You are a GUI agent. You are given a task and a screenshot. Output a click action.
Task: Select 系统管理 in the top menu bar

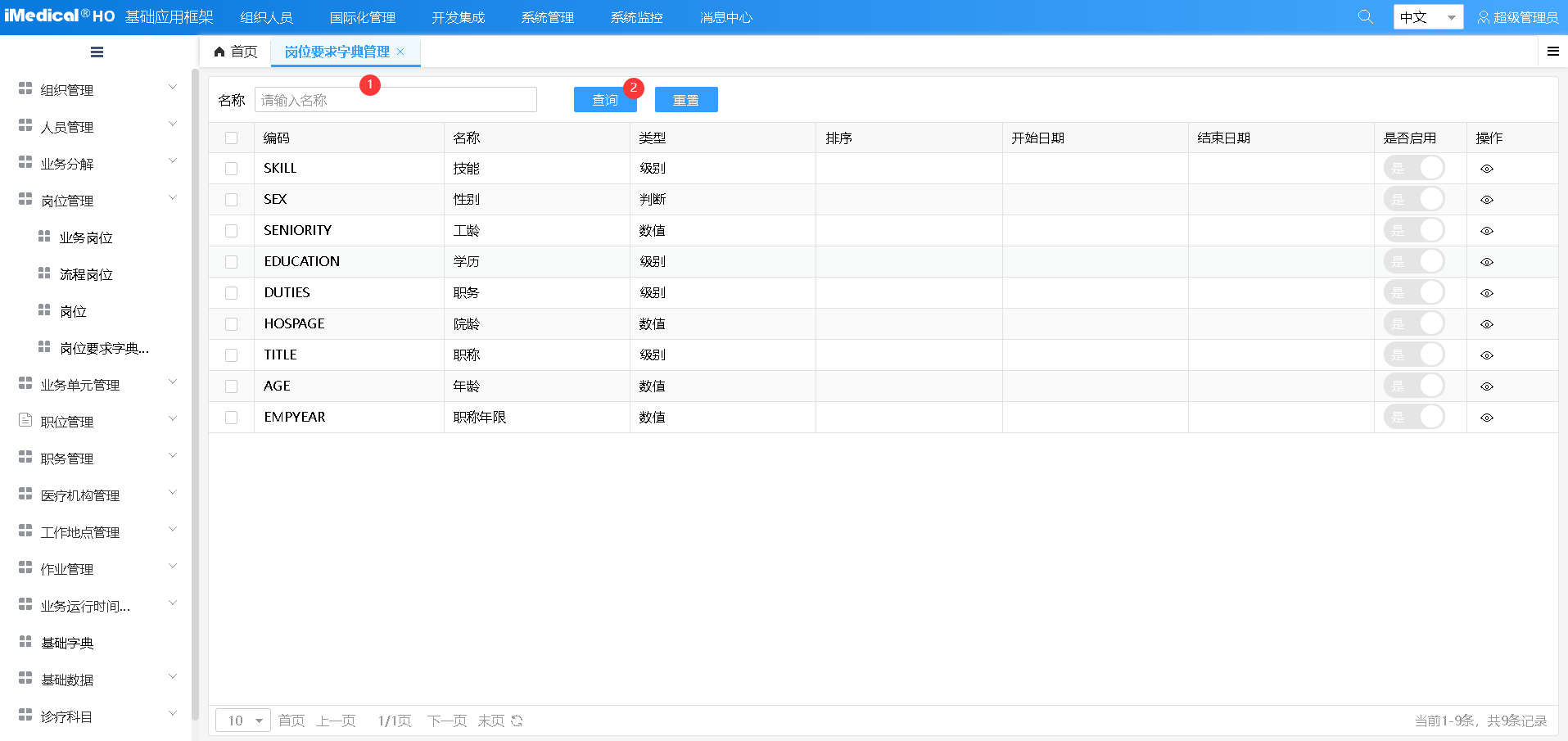[x=547, y=16]
